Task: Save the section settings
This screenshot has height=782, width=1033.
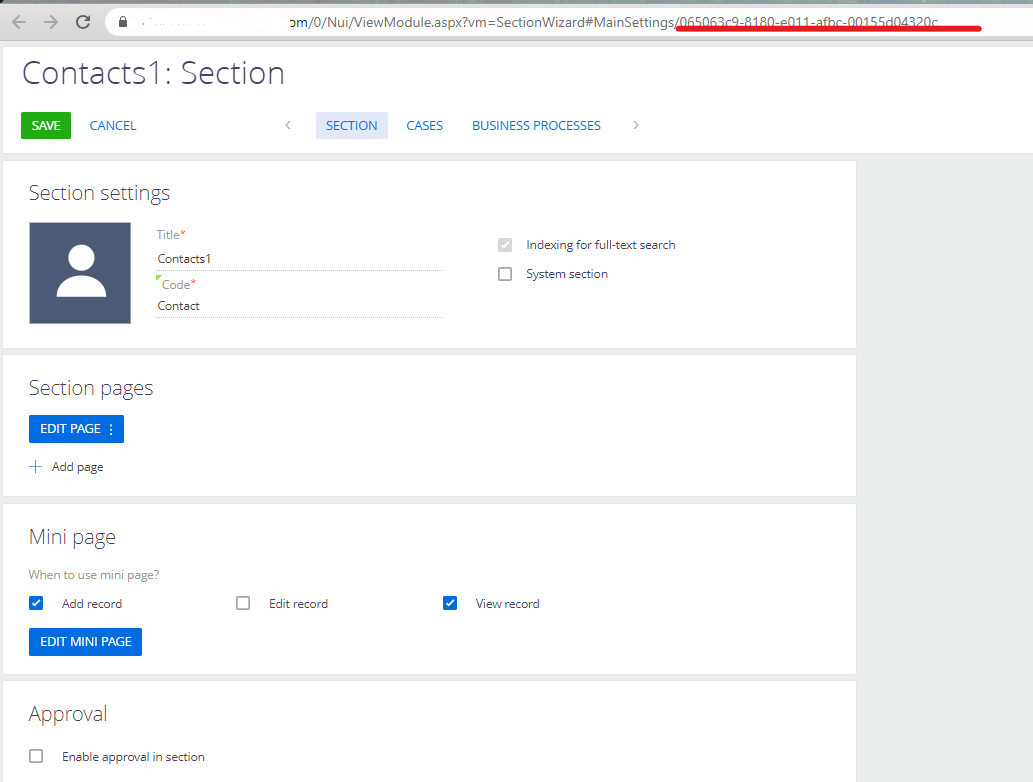Action: point(46,125)
